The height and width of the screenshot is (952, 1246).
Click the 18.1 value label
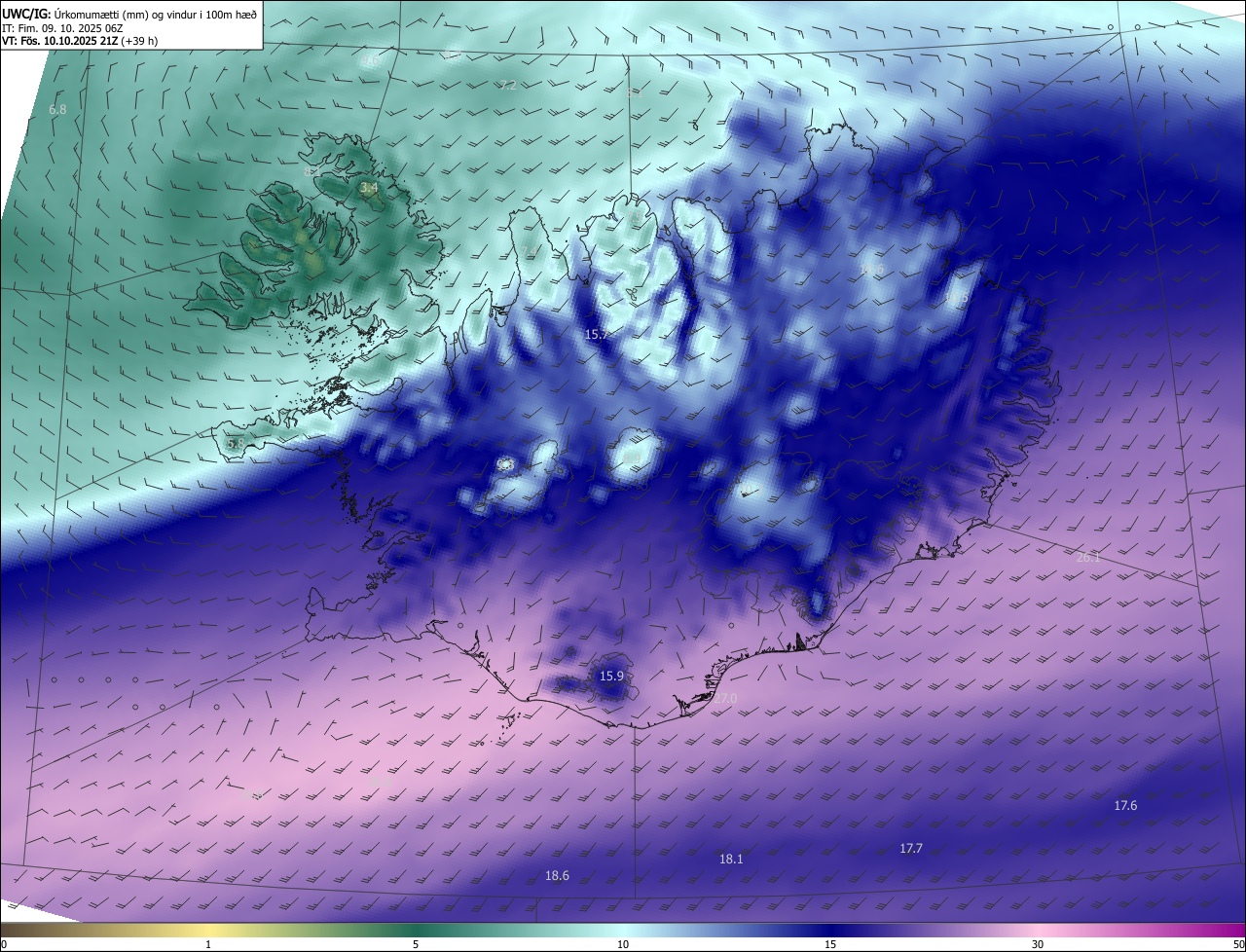pyautogui.click(x=731, y=860)
